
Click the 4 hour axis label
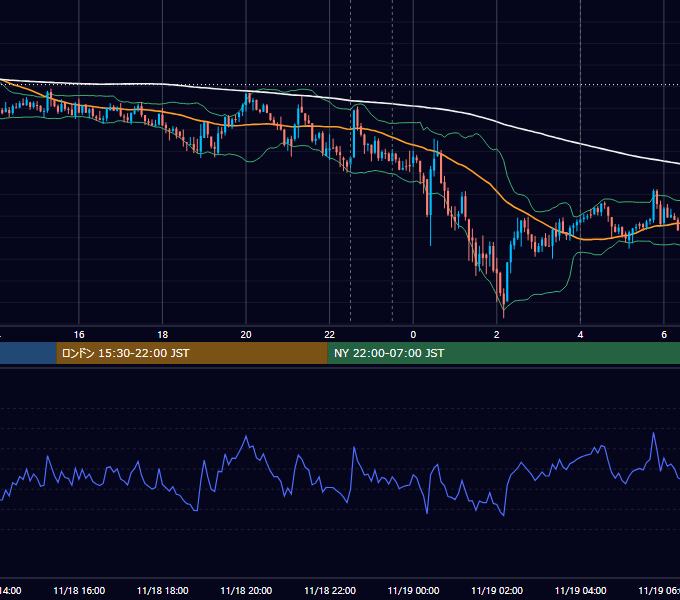[580, 335]
